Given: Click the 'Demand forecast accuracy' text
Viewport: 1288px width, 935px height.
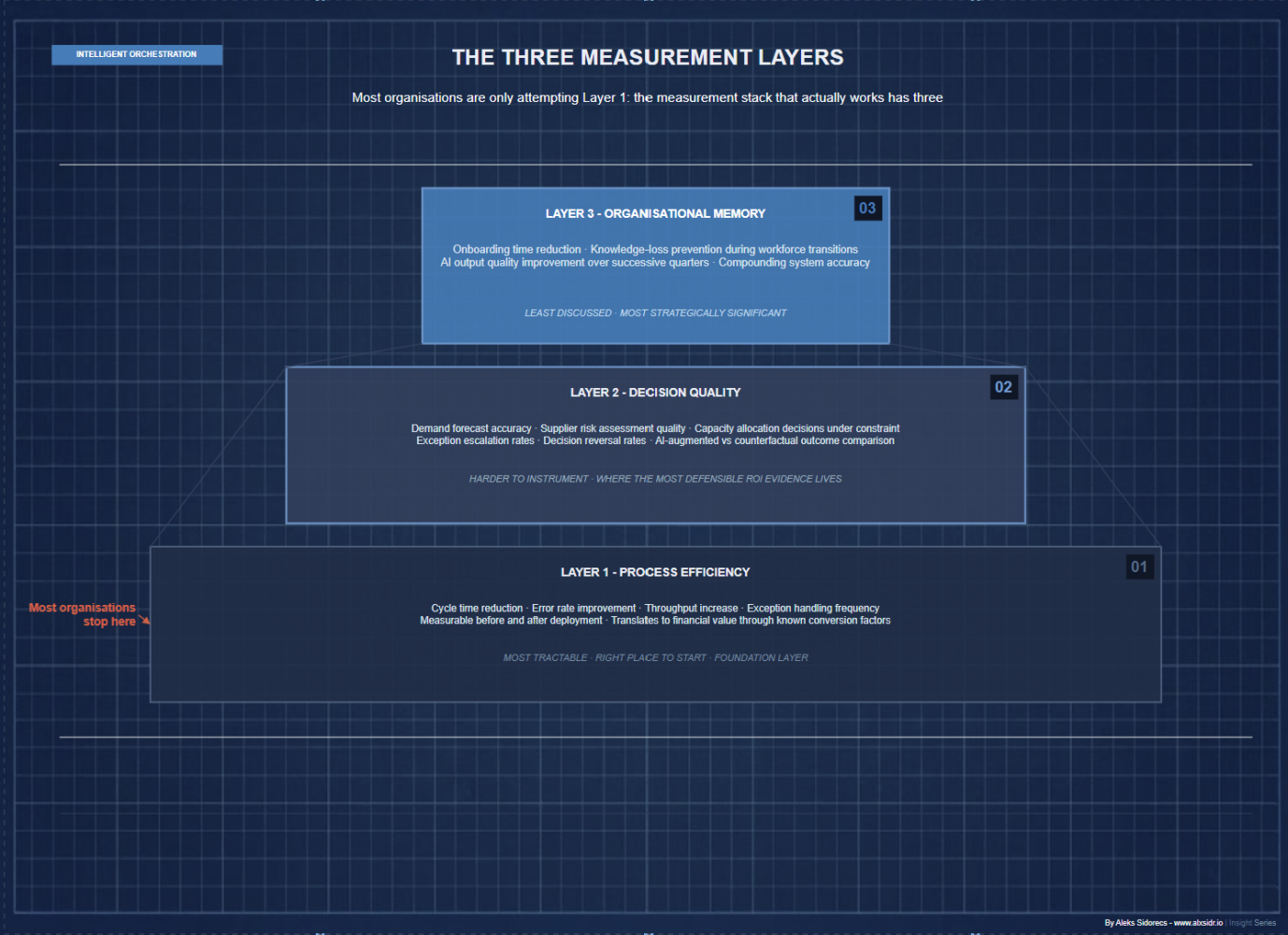Looking at the screenshot, I should point(471,428).
